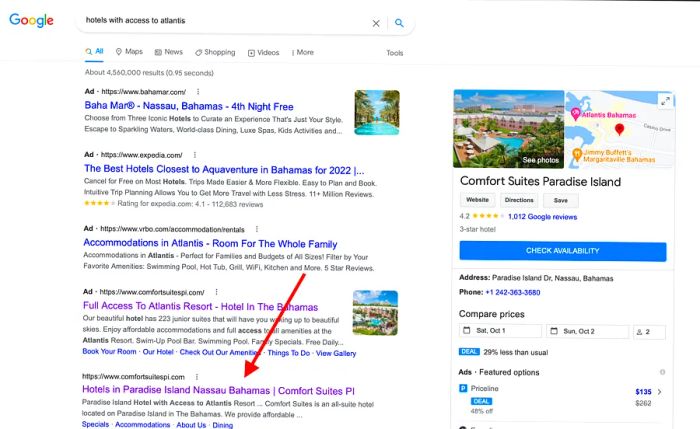
Task: Open the Best Hotels Closest to Aquaventure link
Action: click(x=224, y=170)
